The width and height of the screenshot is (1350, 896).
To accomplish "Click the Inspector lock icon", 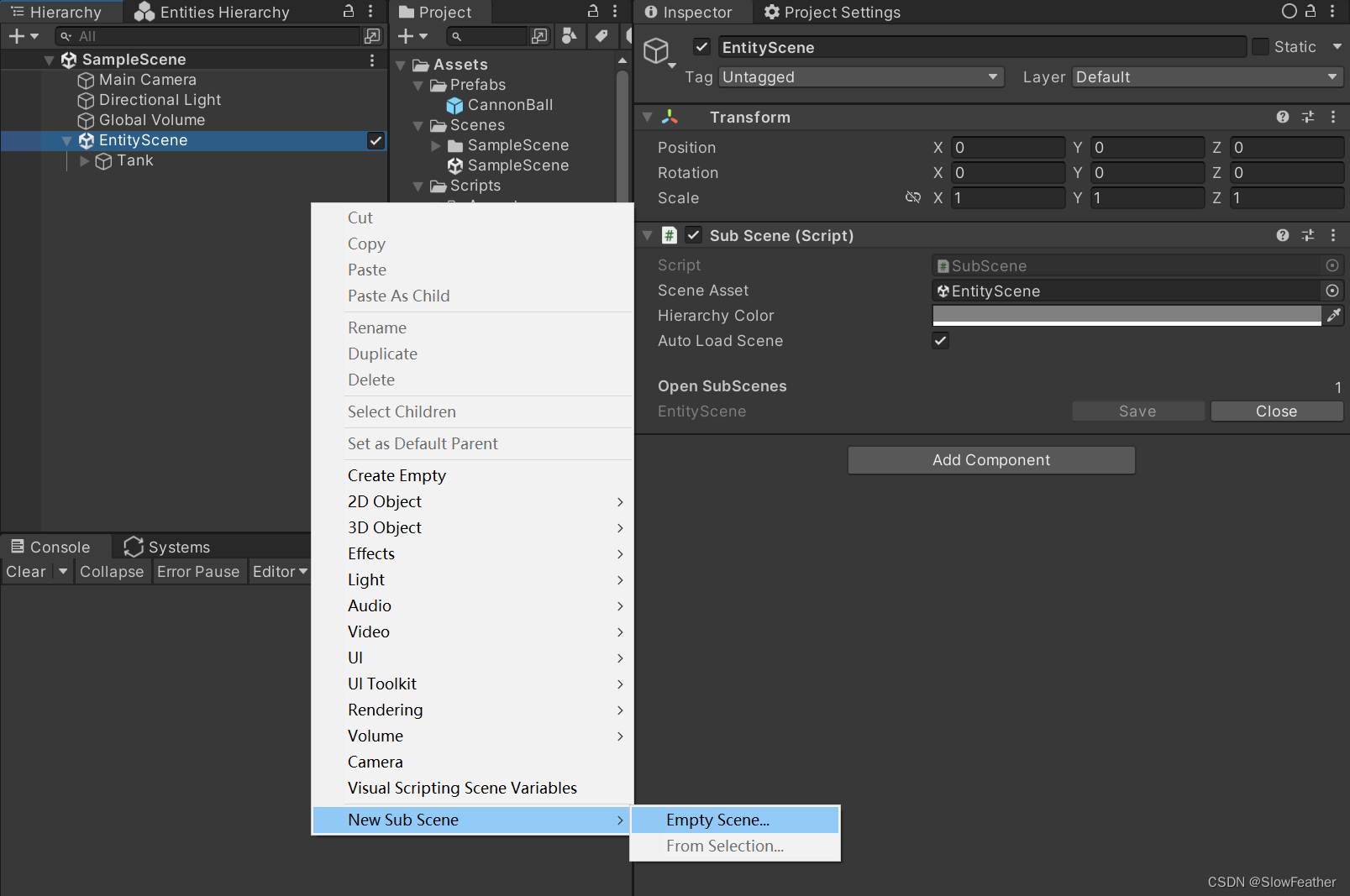I will (x=1311, y=11).
